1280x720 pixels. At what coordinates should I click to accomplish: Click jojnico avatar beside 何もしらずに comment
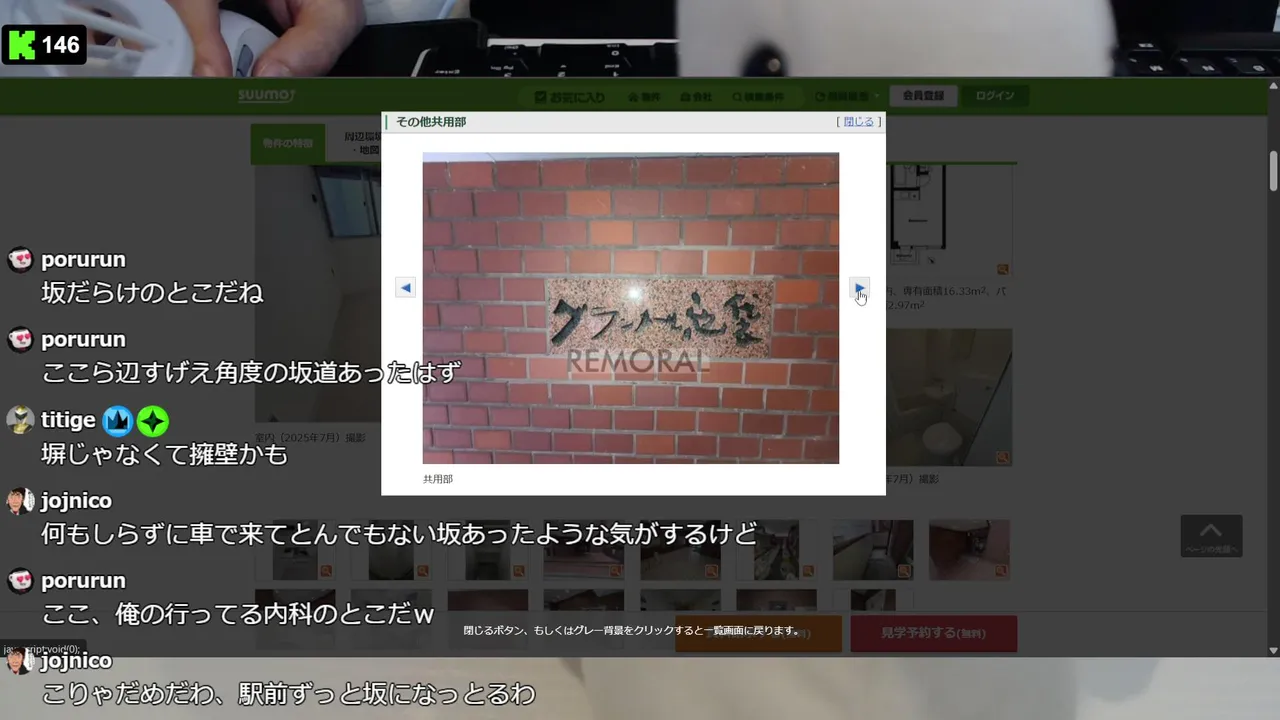point(20,501)
